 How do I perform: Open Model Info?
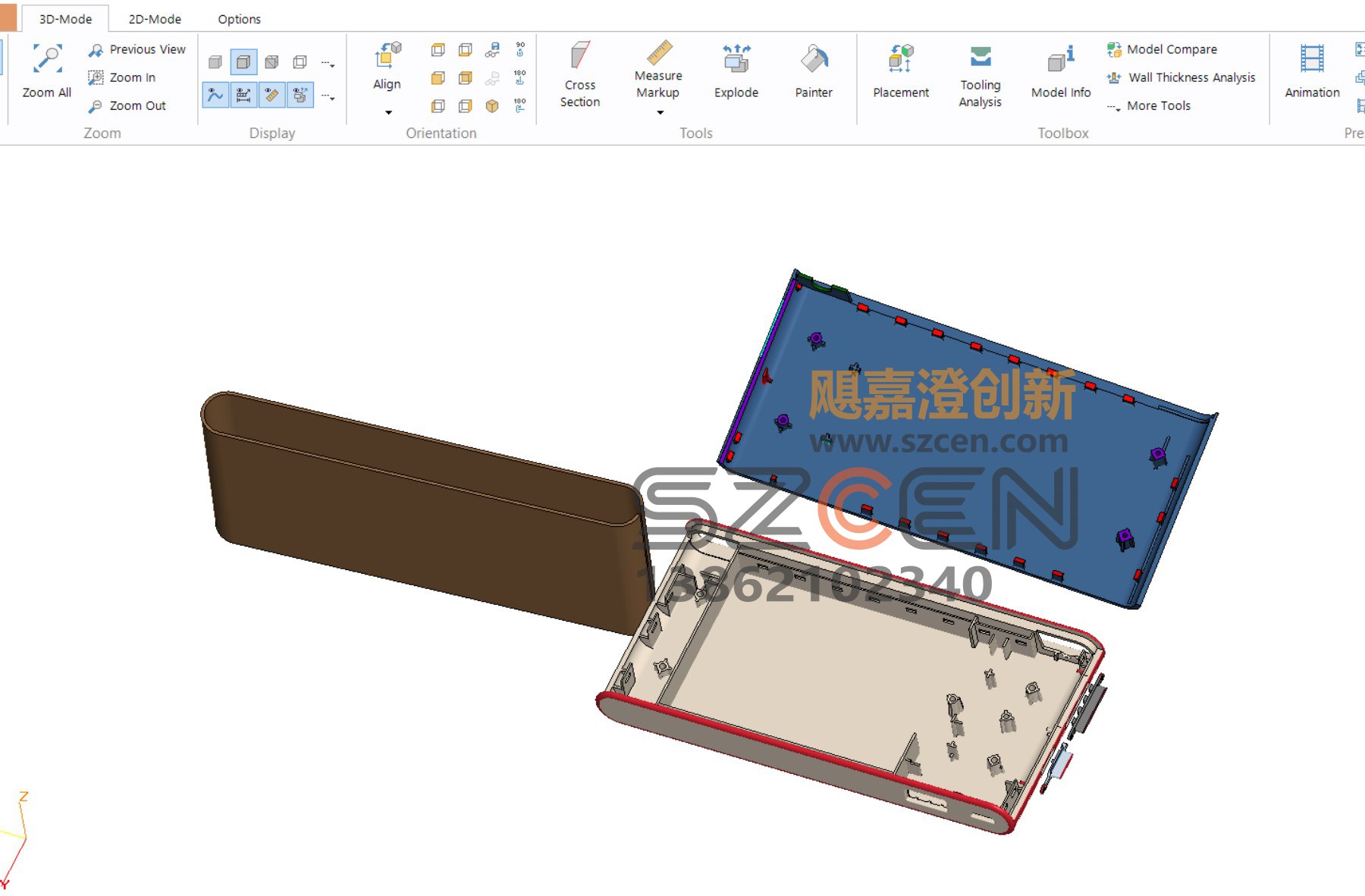(x=1061, y=70)
